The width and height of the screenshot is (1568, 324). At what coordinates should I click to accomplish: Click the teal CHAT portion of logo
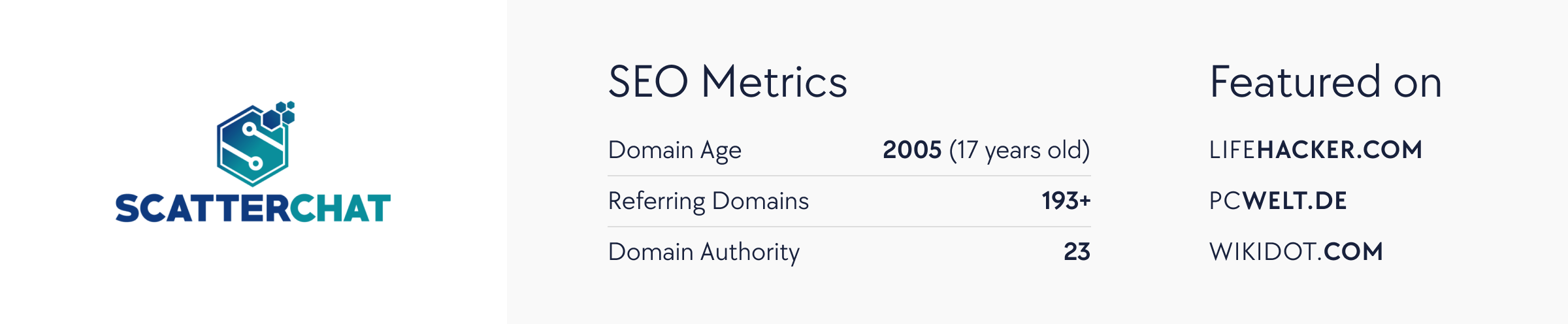coord(340,208)
